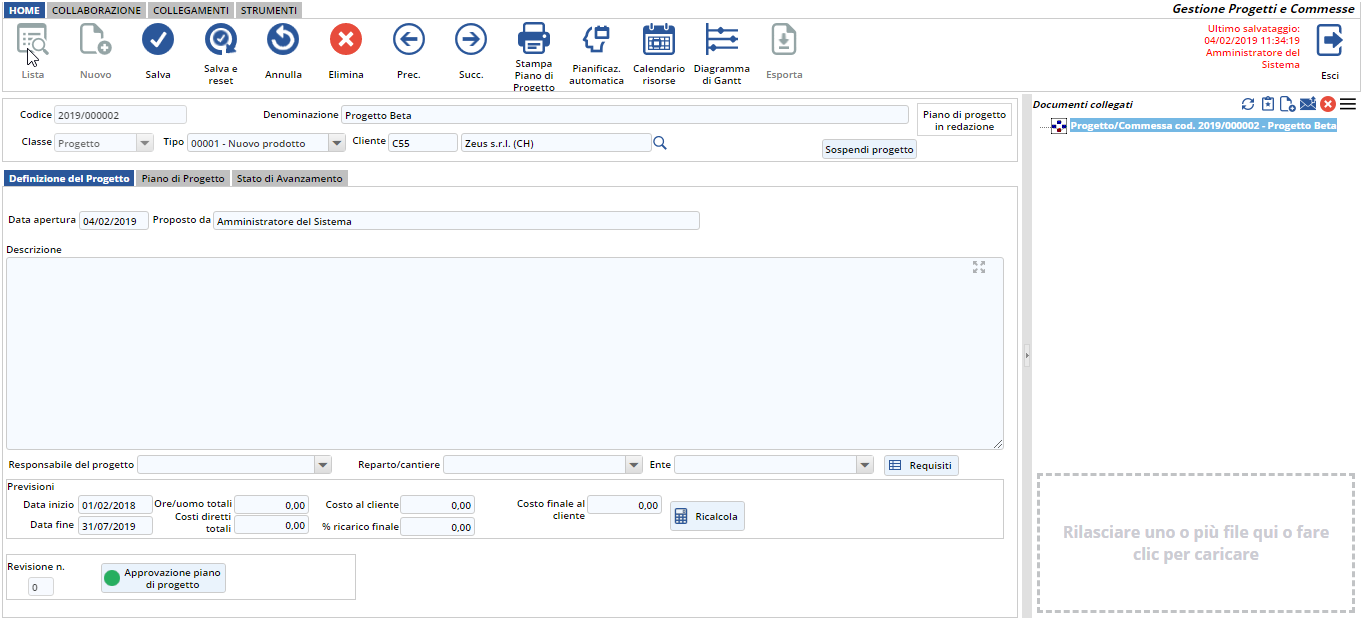Open the COLLABORAZIONE ribbon tab
This screenshot has height=621, width=1366.
[x=96, y=10]
